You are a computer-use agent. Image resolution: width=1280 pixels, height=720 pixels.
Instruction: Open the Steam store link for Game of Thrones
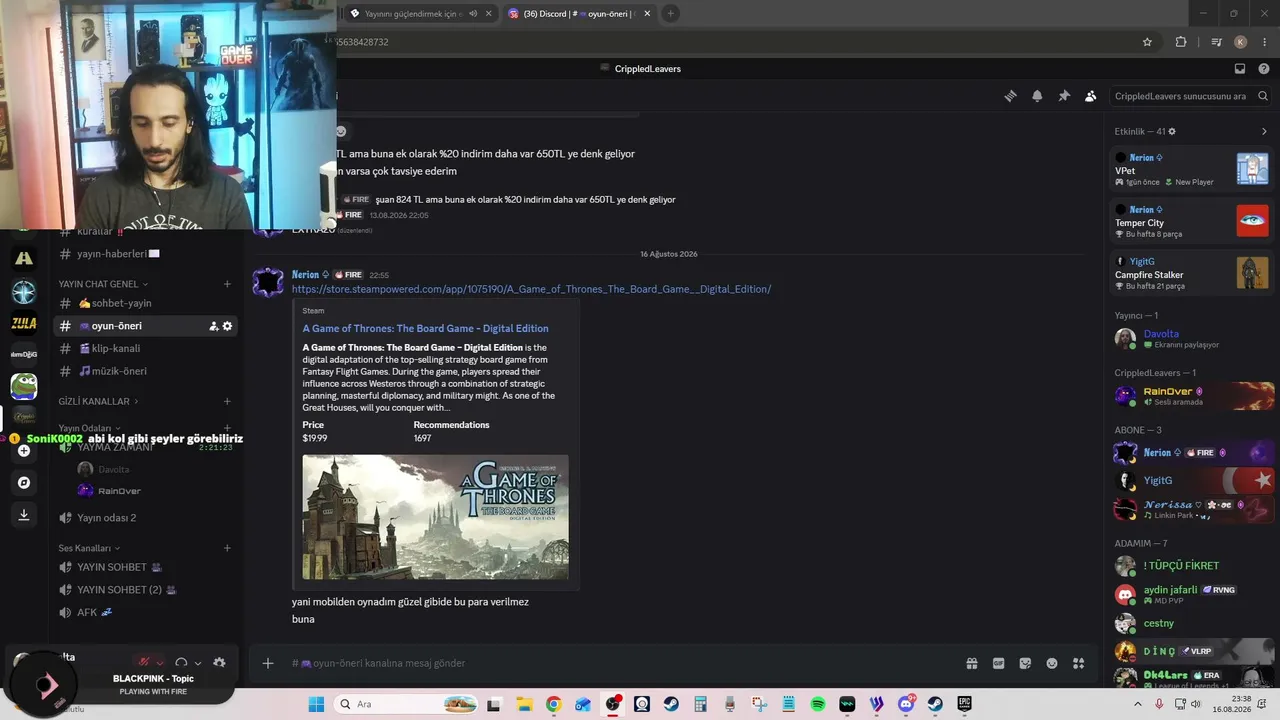[531, 289]
